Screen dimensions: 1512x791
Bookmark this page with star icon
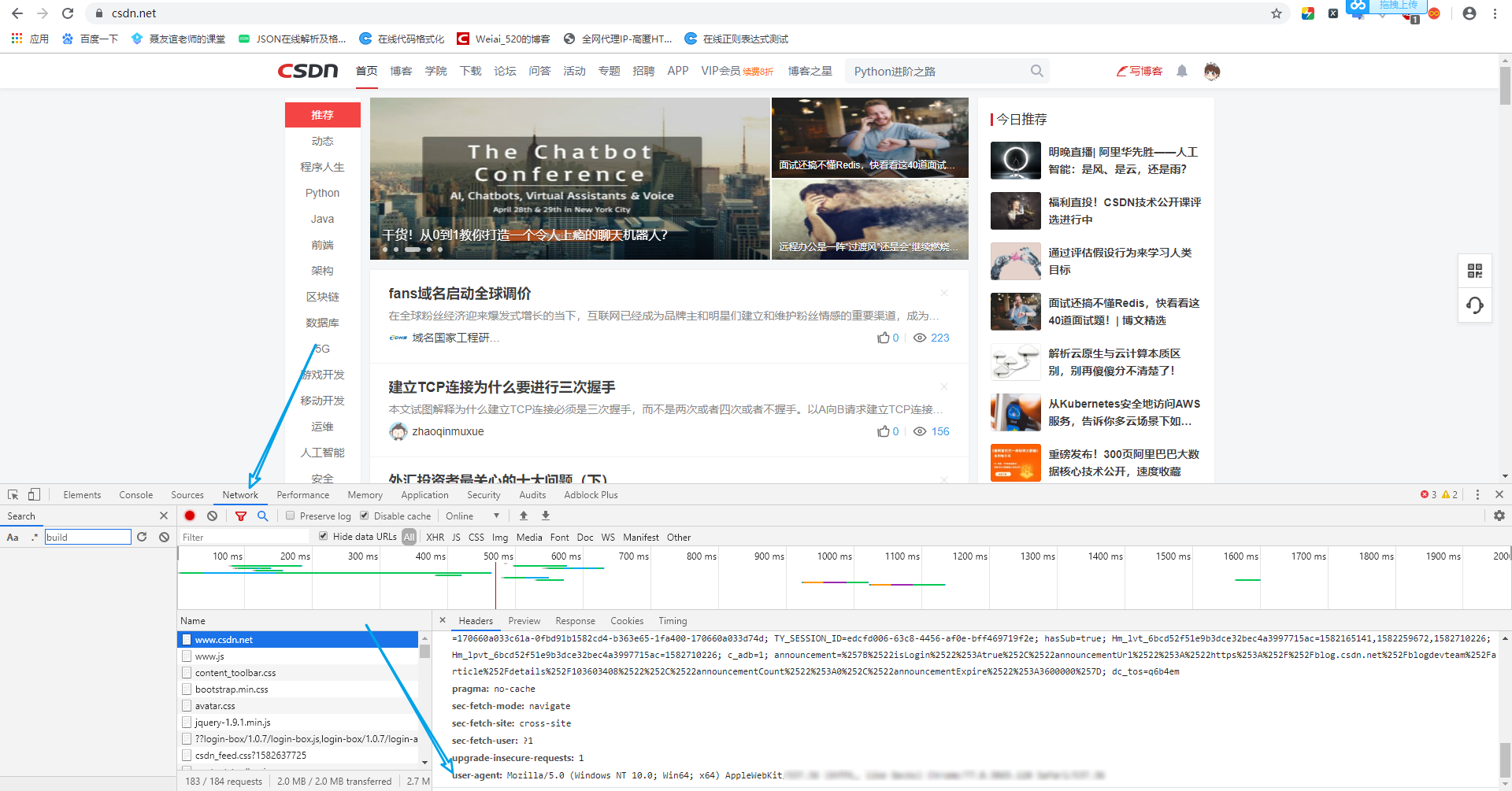(x=1277, y=13)
